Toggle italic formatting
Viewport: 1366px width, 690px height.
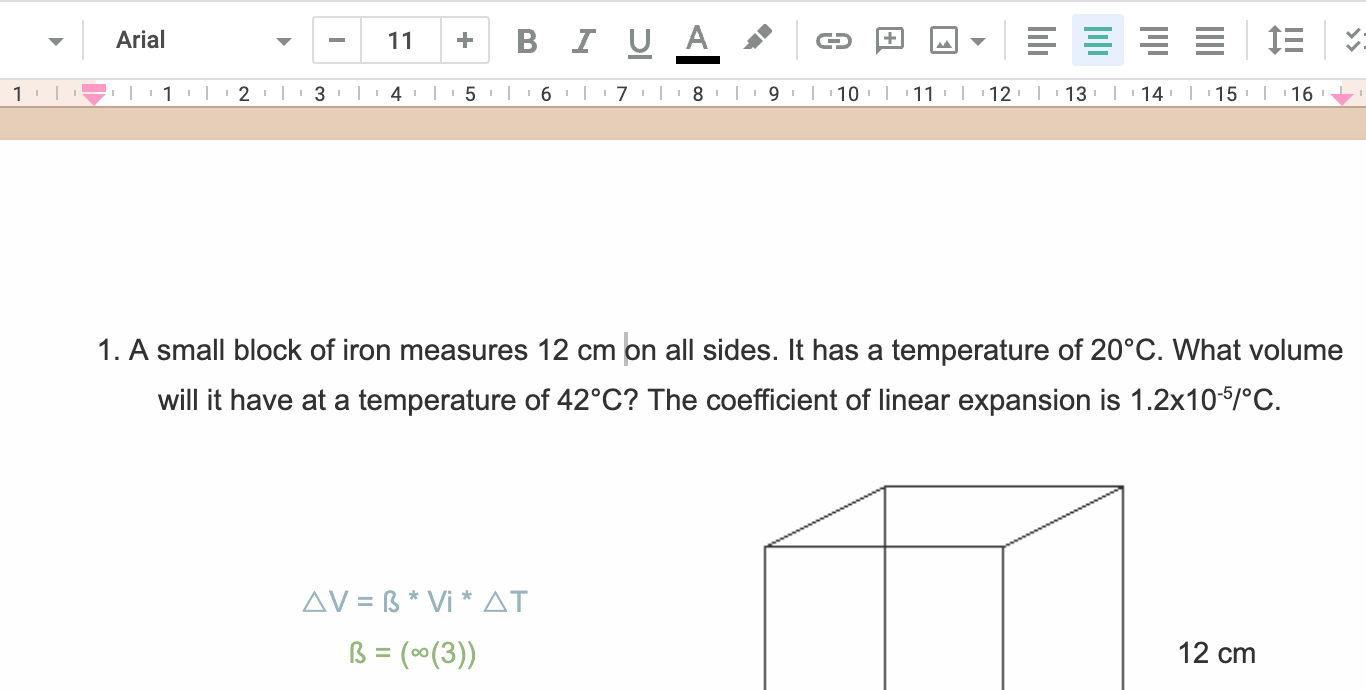[x=582, y=41]
